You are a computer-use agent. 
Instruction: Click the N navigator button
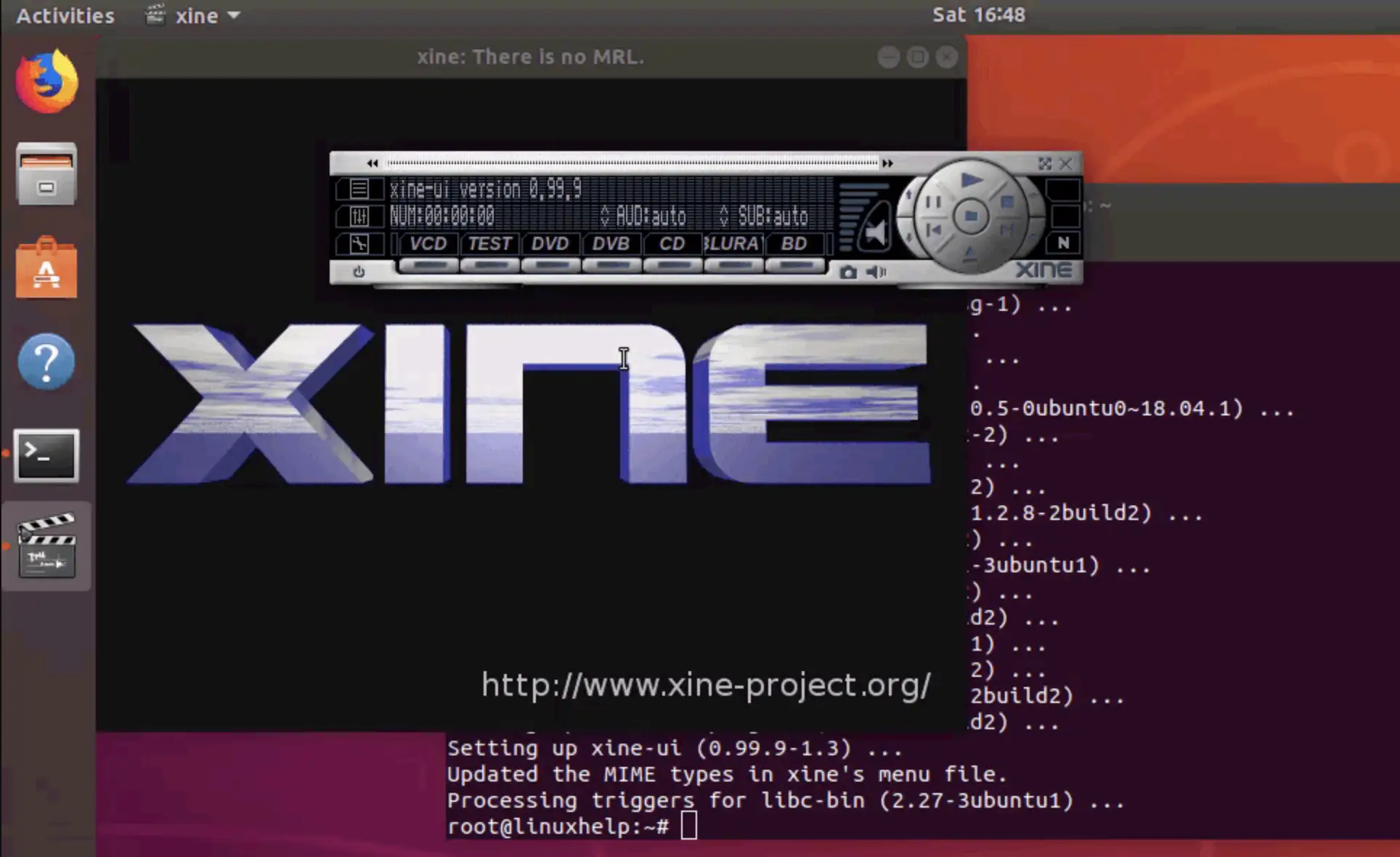click(1063, 243)
